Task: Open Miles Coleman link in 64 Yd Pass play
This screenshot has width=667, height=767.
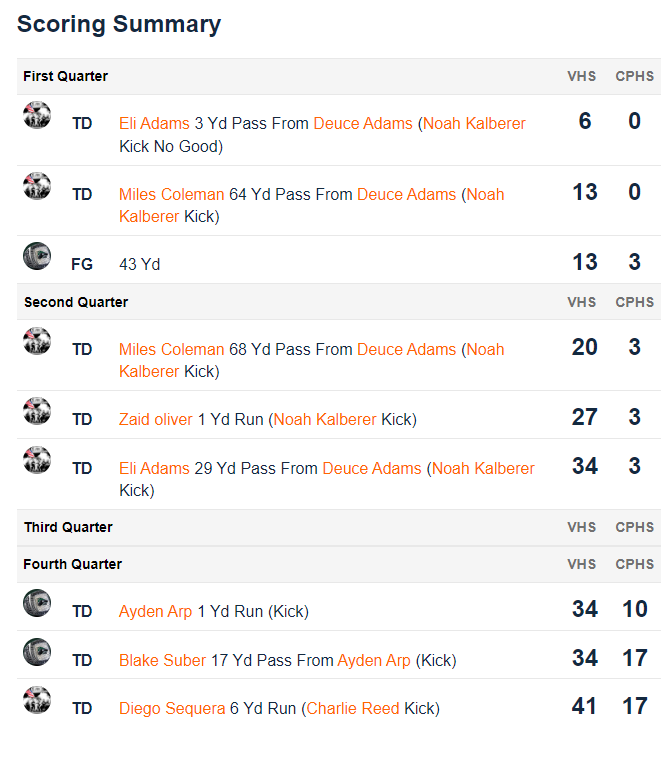Action: 172,194
